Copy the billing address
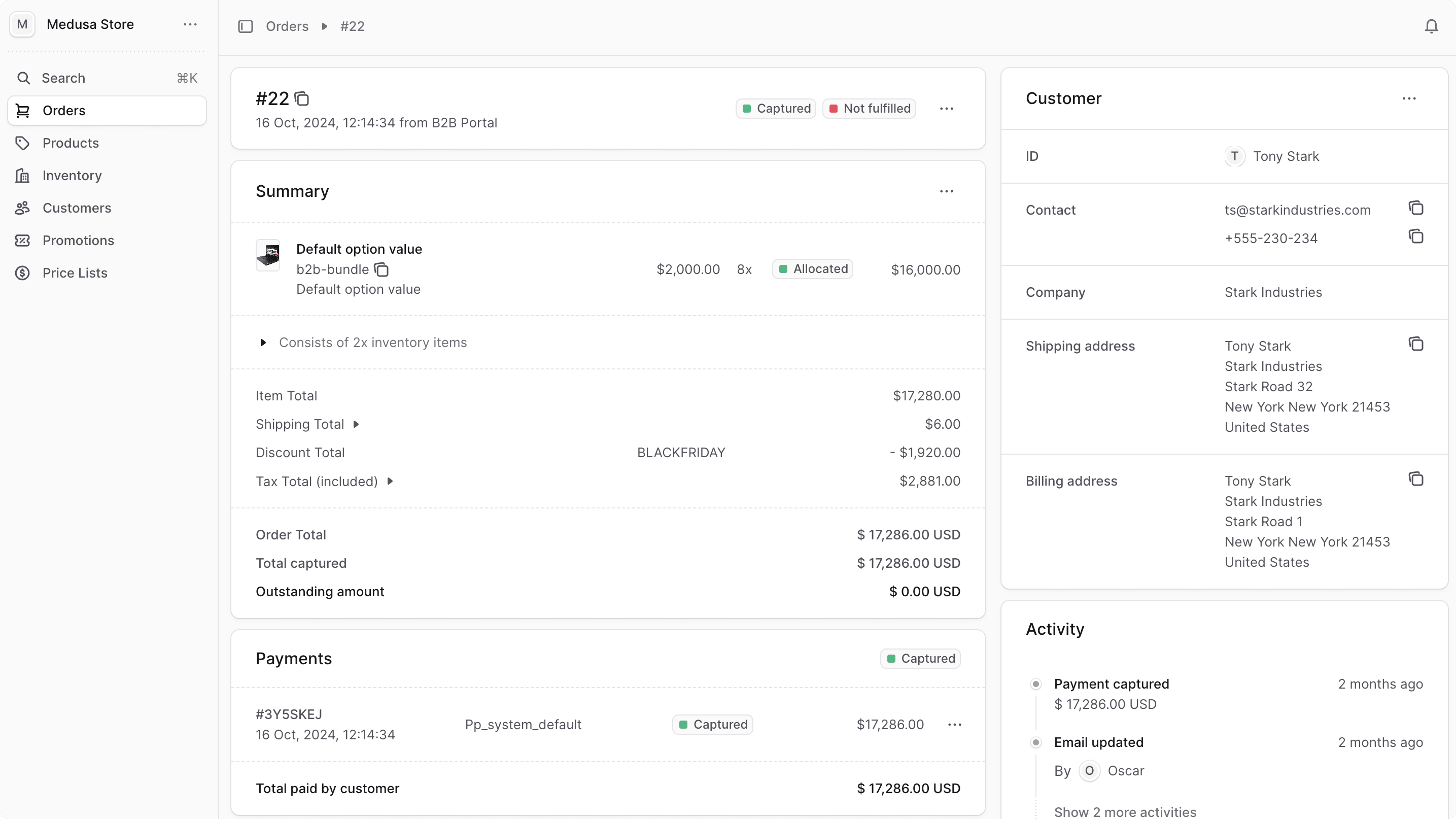 1416,480
